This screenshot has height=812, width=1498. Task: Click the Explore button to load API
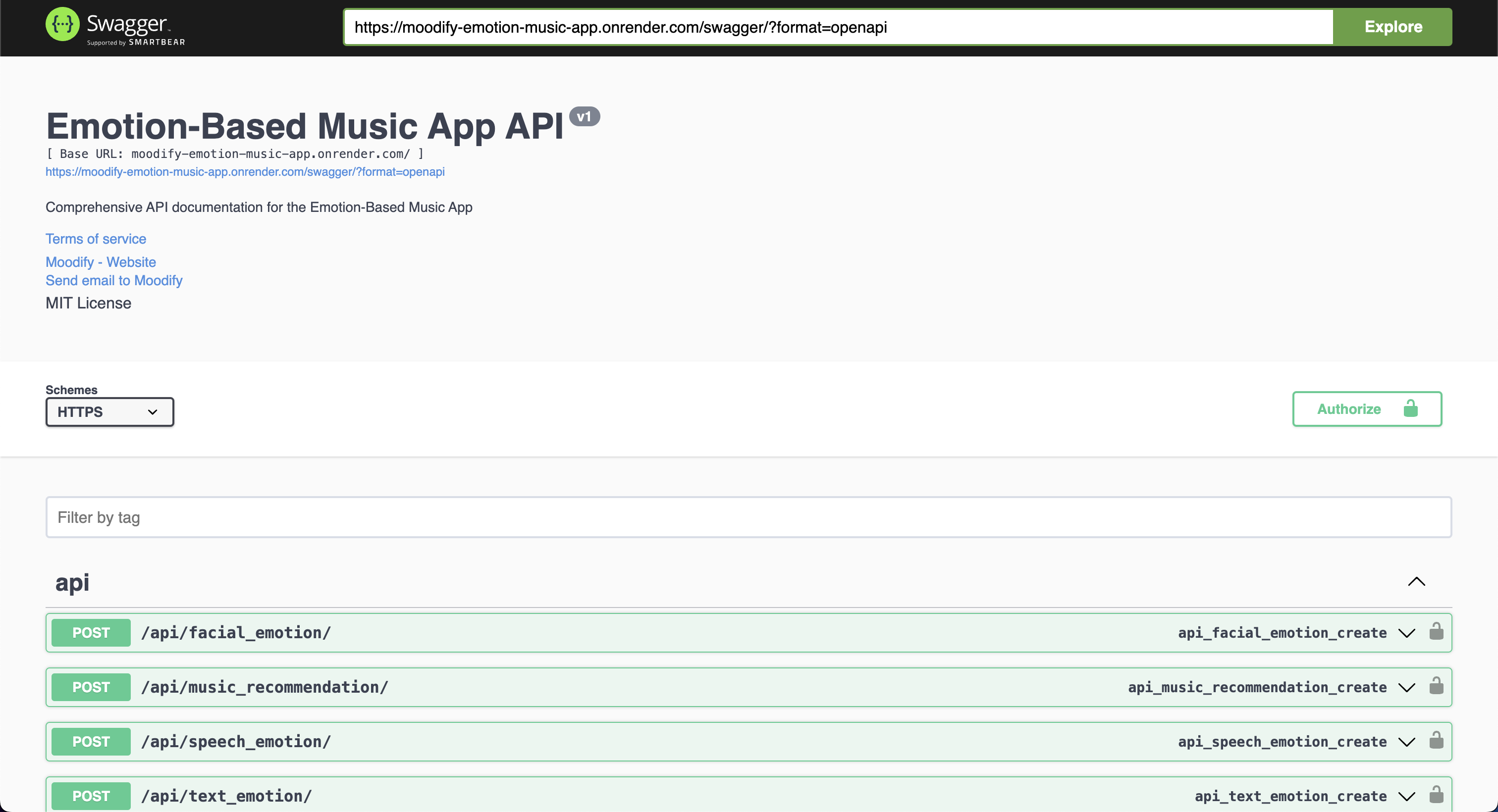pyautogui.click(x=1393, y=27)
